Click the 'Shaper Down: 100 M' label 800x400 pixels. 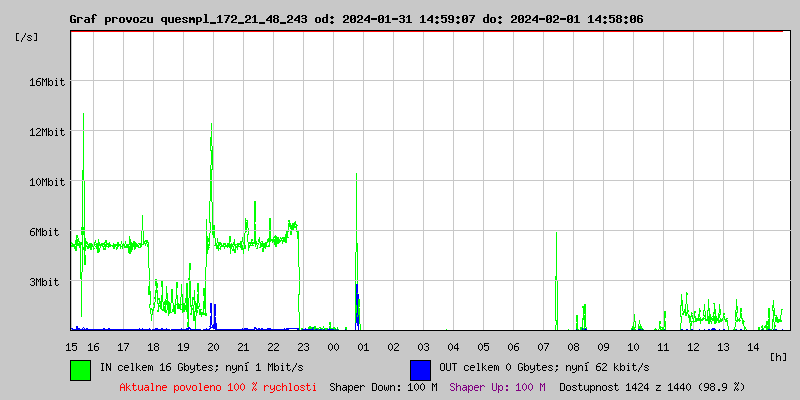[383, 386]
